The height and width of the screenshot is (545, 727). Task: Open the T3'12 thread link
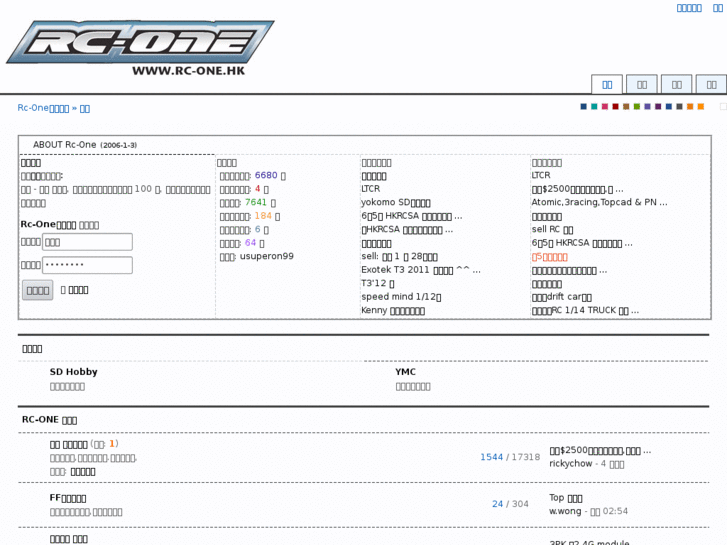(378, 283)
